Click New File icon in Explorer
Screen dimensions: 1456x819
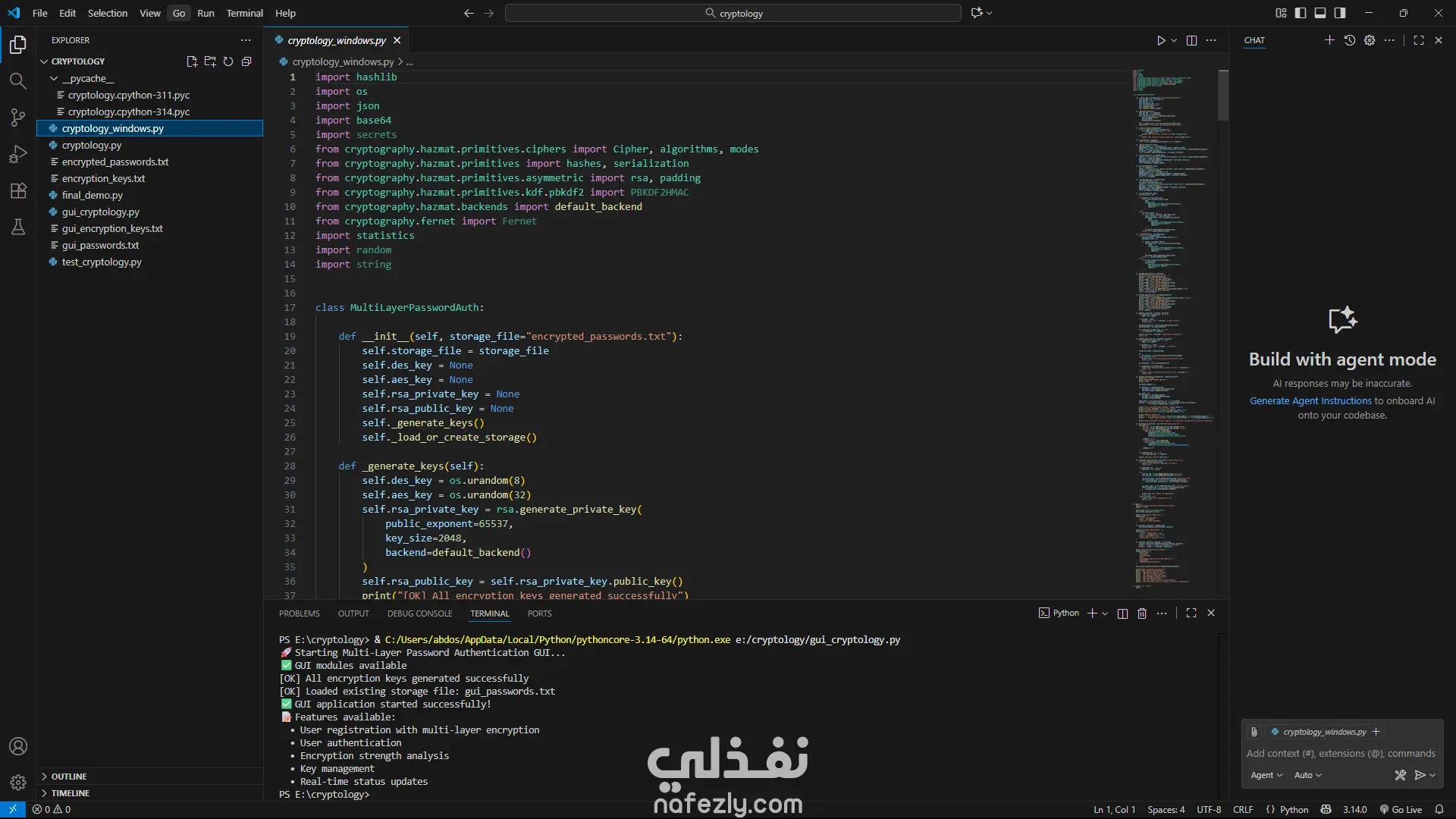[192, 61]
